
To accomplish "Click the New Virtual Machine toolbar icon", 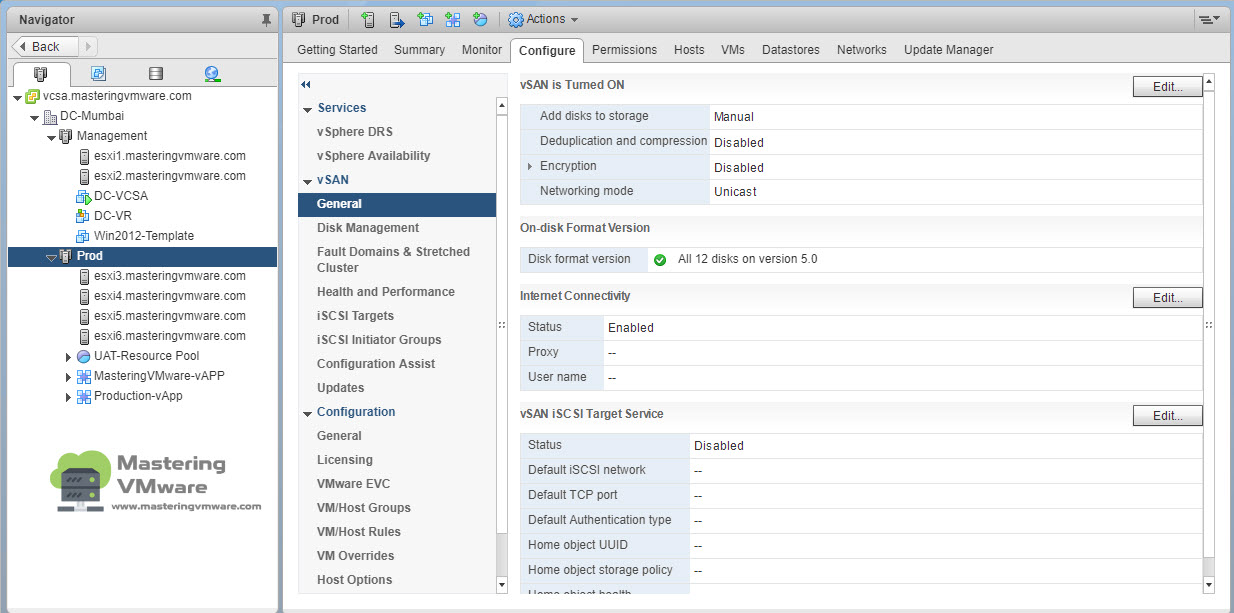I will 425,19.
